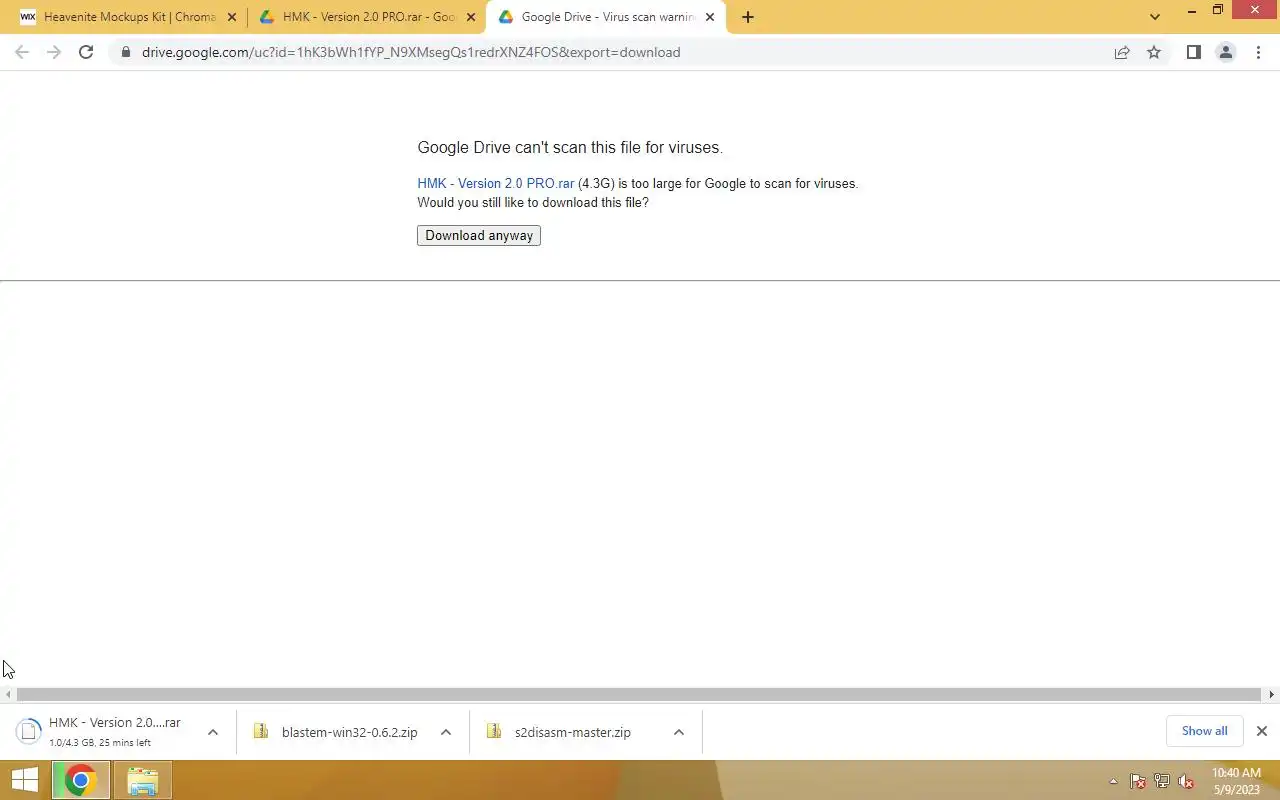Close the downloads bar
This screenshot has height=800, width=1280.
tap(1262, 731)
